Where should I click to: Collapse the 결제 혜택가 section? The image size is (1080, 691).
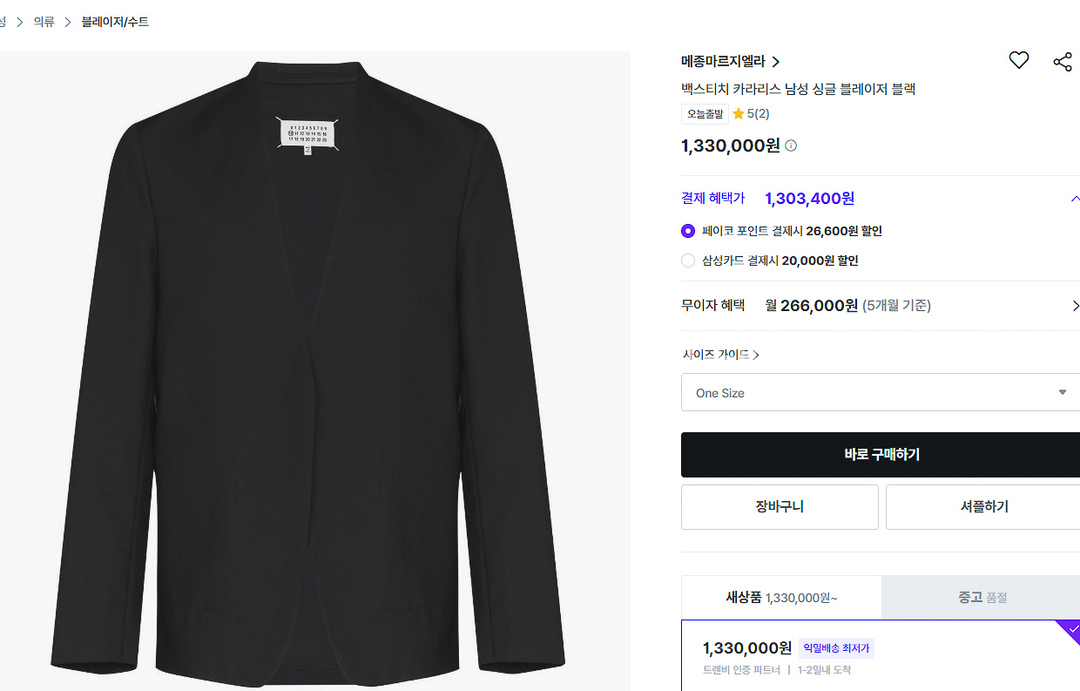1075,198
